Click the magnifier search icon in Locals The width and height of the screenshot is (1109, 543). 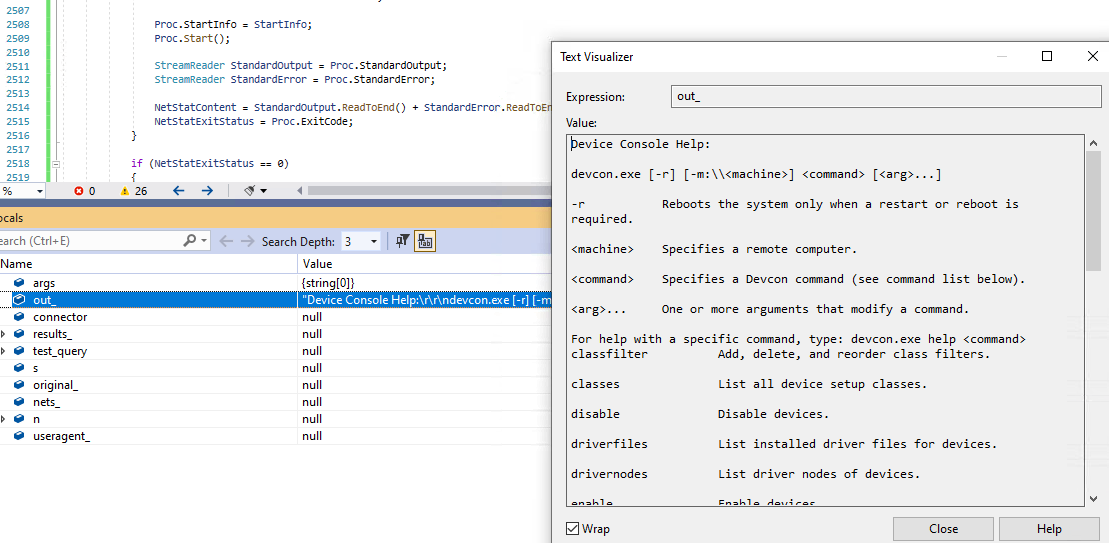[x=189, y=241]
